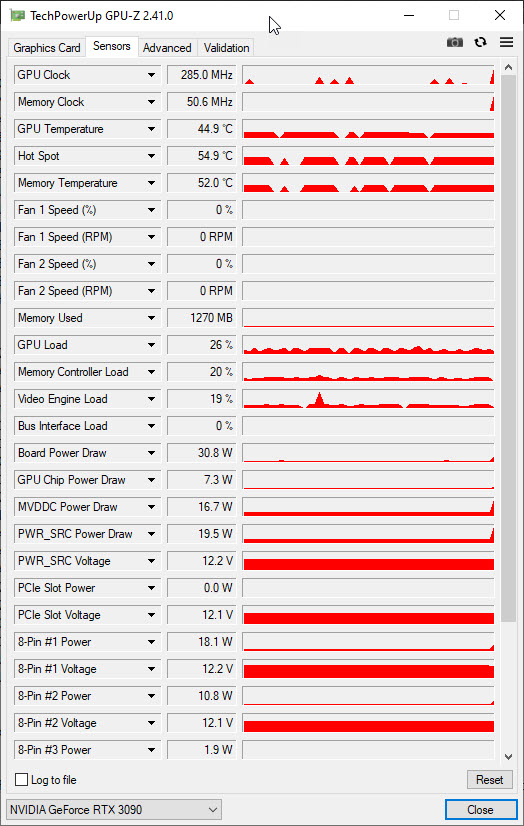Enable Log to file checkbox
This screenshot has width=524, height=826.
22,780
